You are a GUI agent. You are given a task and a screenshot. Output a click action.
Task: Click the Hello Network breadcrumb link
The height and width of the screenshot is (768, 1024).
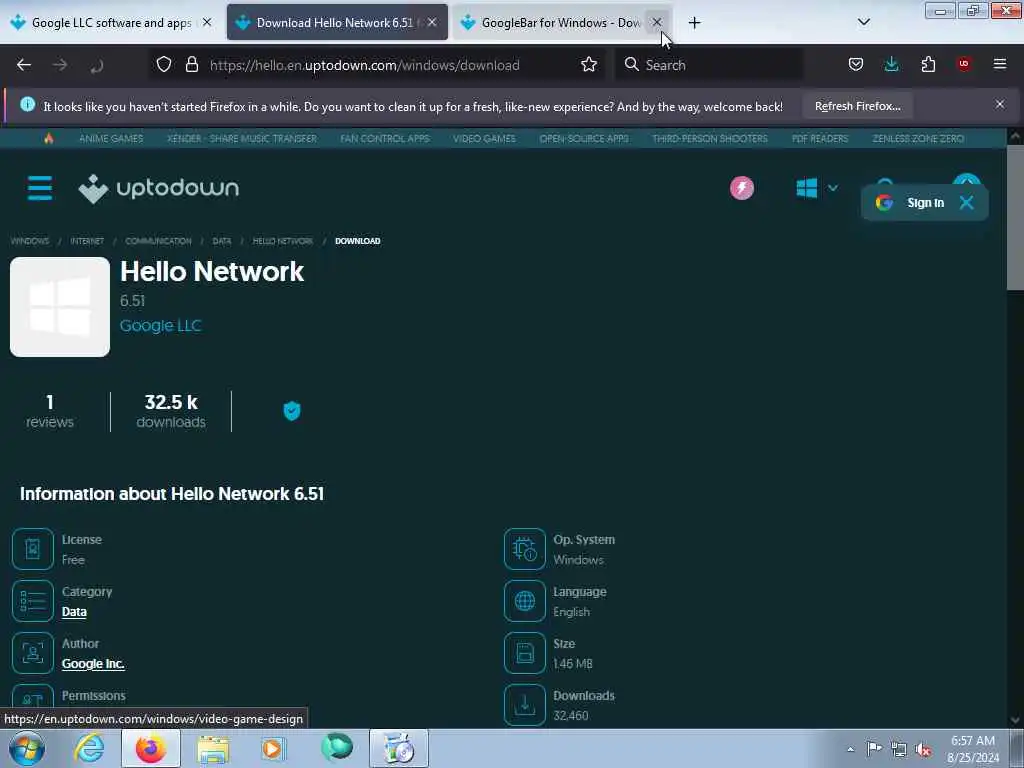pos(282,241)
